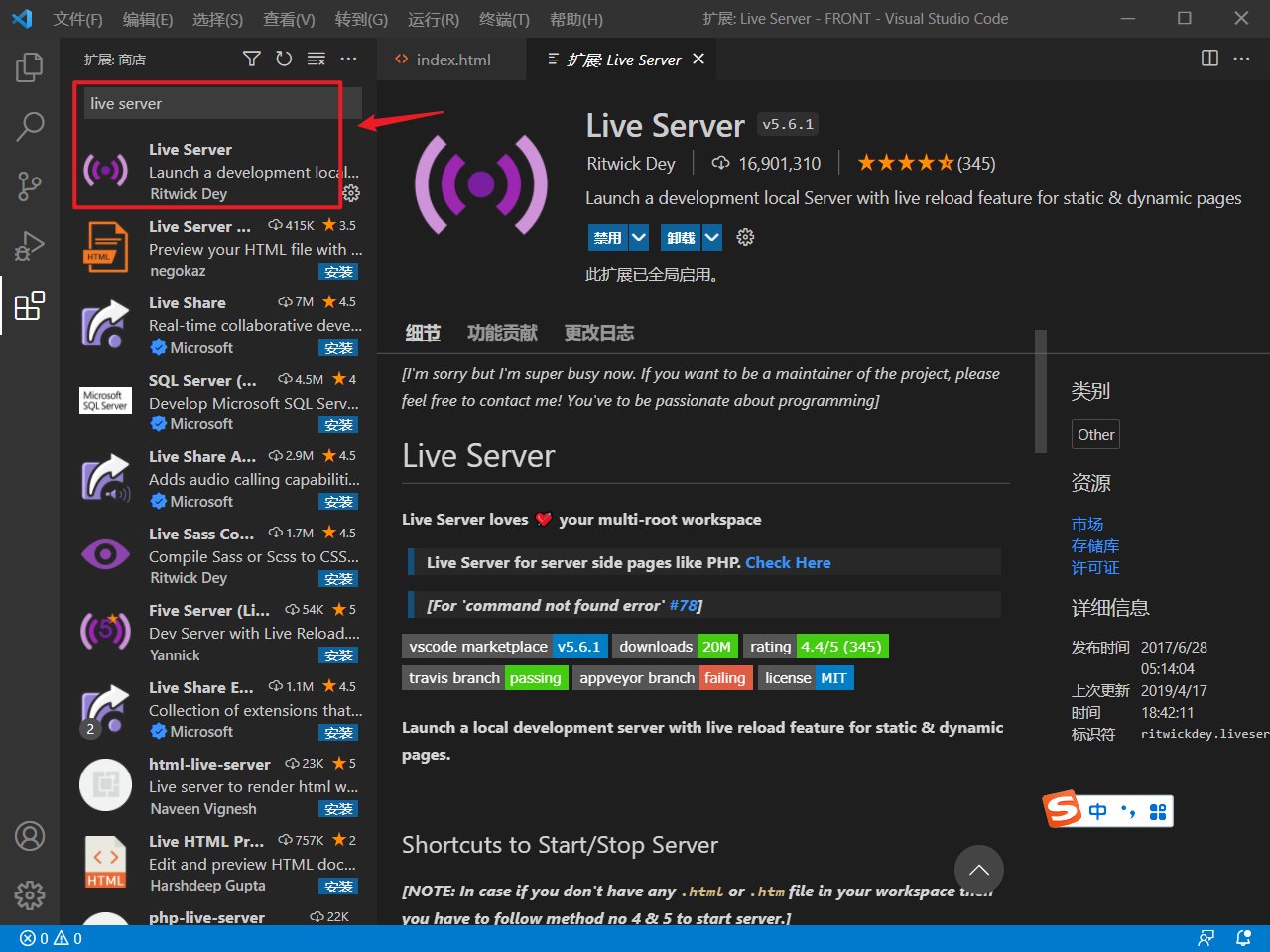Image resolution: width=1270 pixels, height=952 pixels.
Task: Filter extensions with the funnel icon
Action: tap(252, 59)
